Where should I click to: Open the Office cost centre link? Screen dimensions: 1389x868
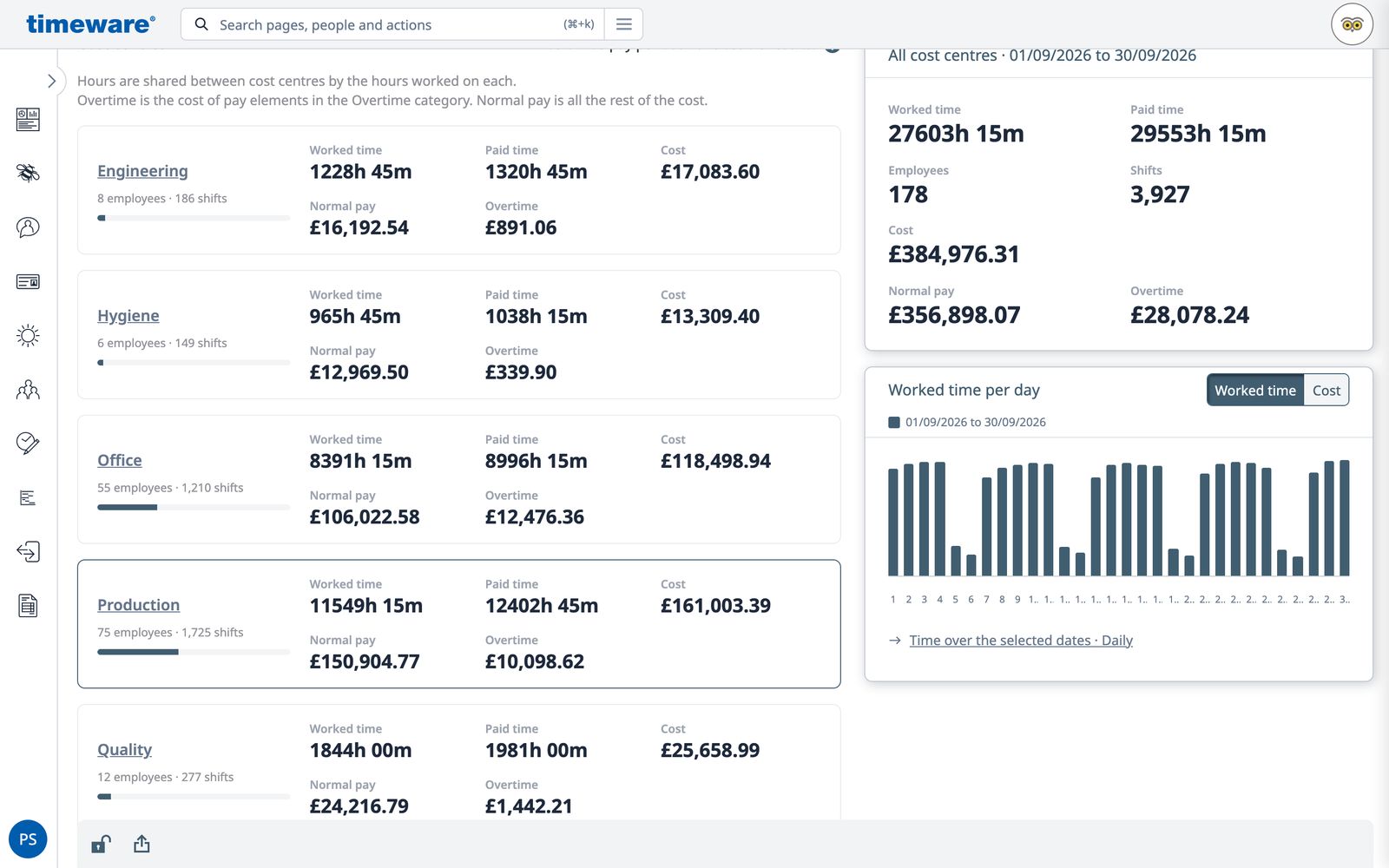(x=120, y=461)
